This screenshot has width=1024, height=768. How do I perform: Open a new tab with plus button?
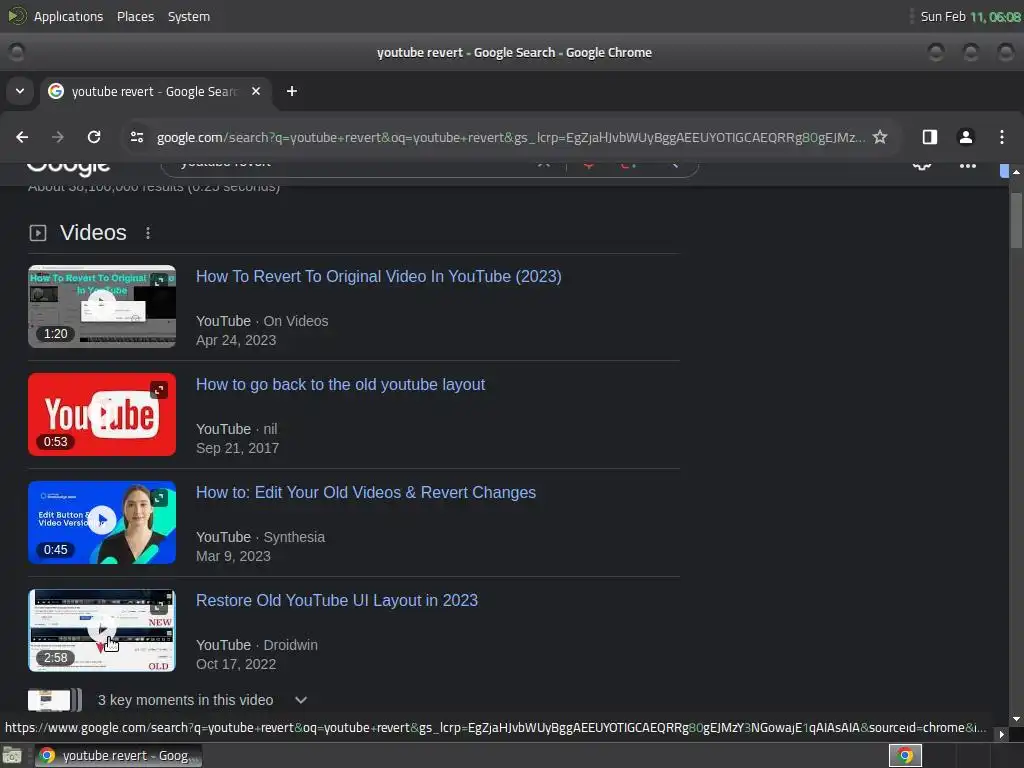tap(292, 91)
